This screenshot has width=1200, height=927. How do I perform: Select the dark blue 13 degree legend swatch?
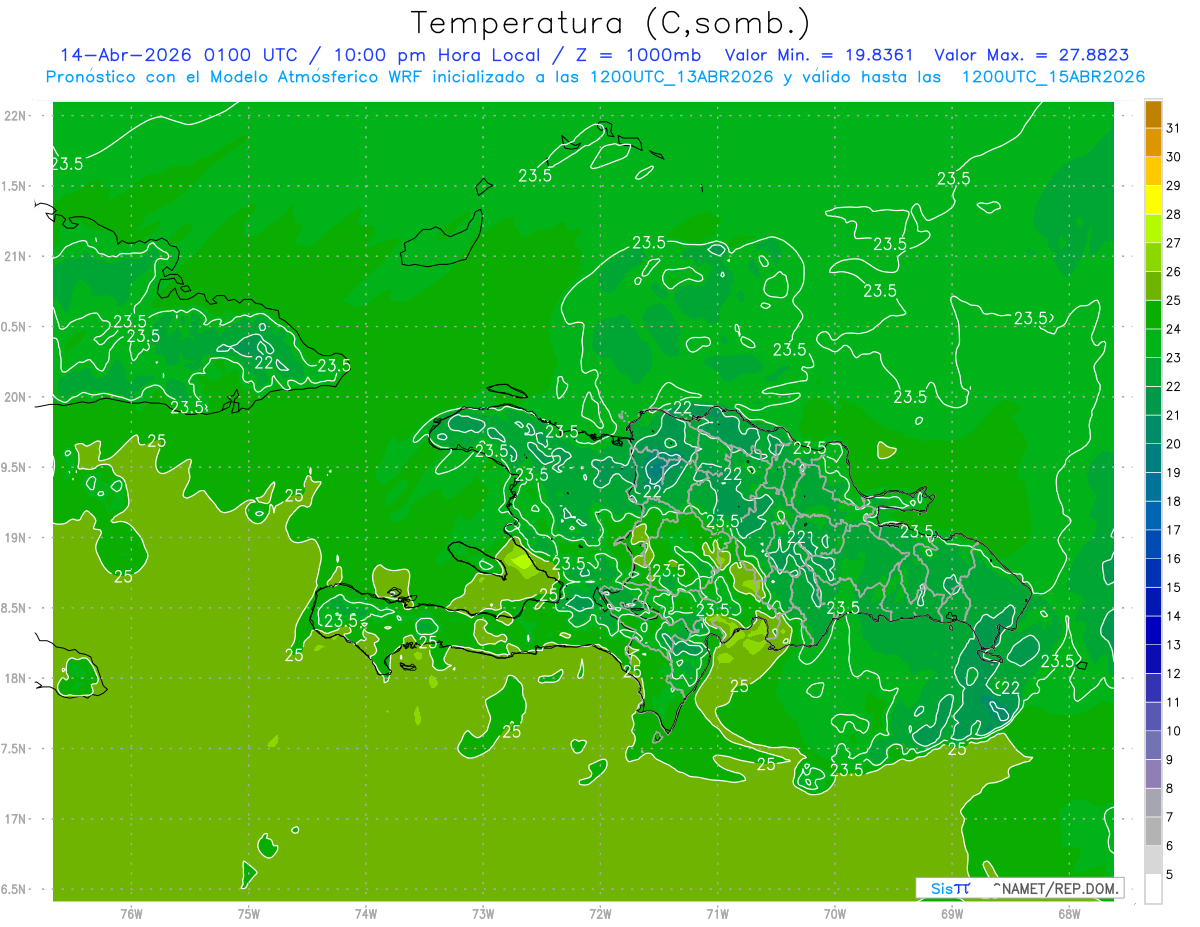(1153, 631)
